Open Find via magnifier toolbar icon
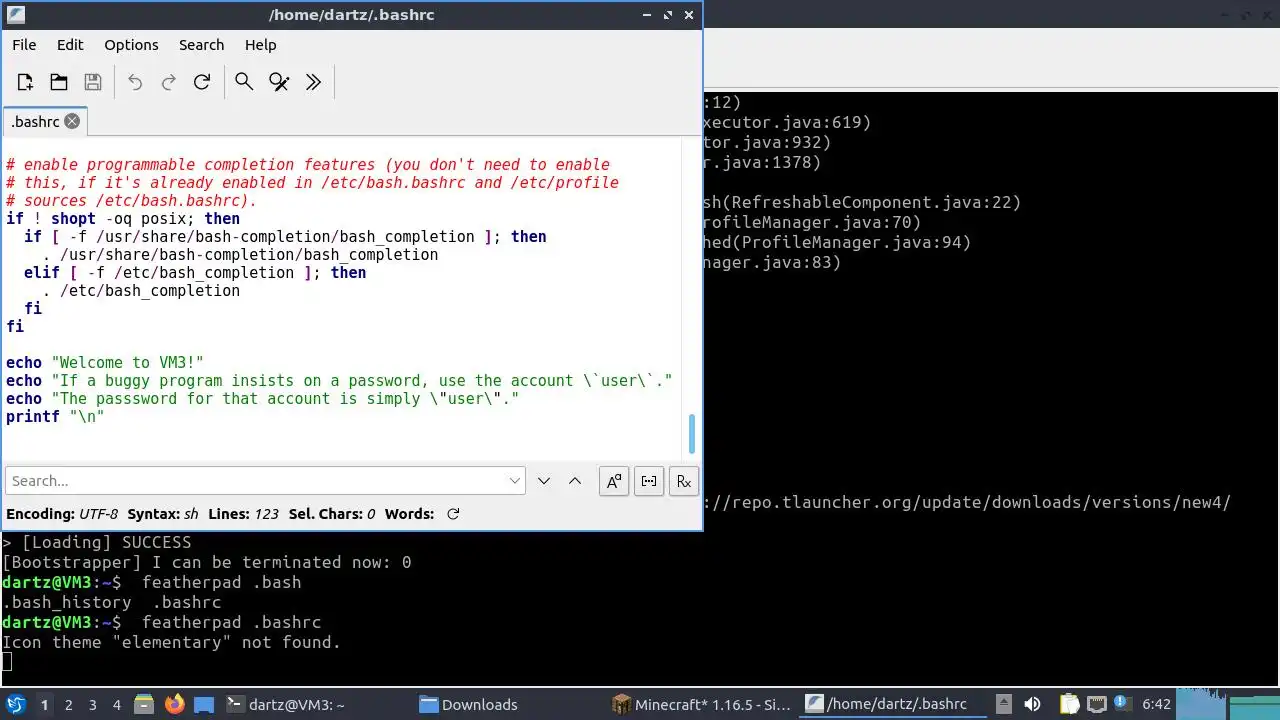1280x720 pixels. point(244,82)
